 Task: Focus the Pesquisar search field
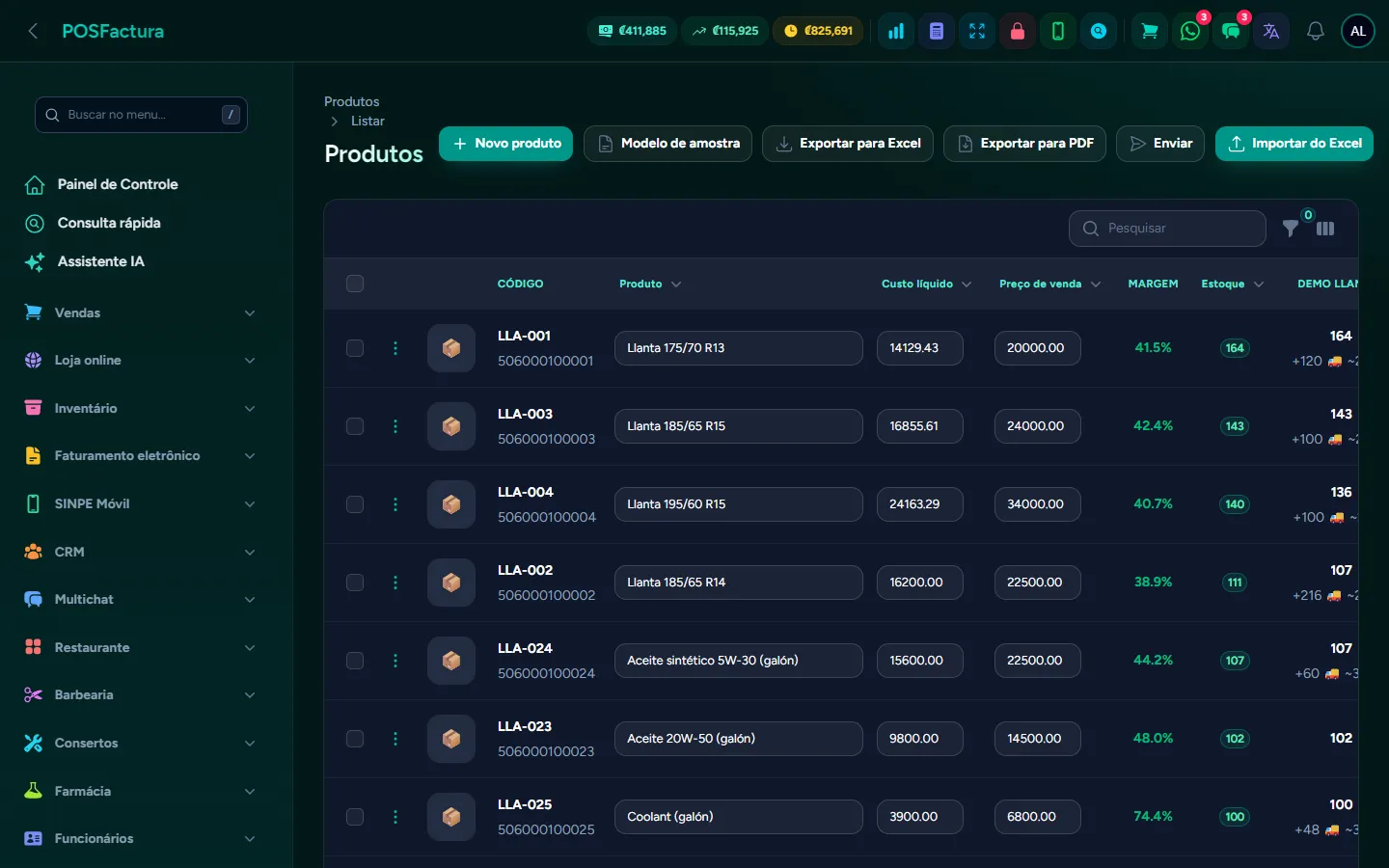[x=1167, y=229]
